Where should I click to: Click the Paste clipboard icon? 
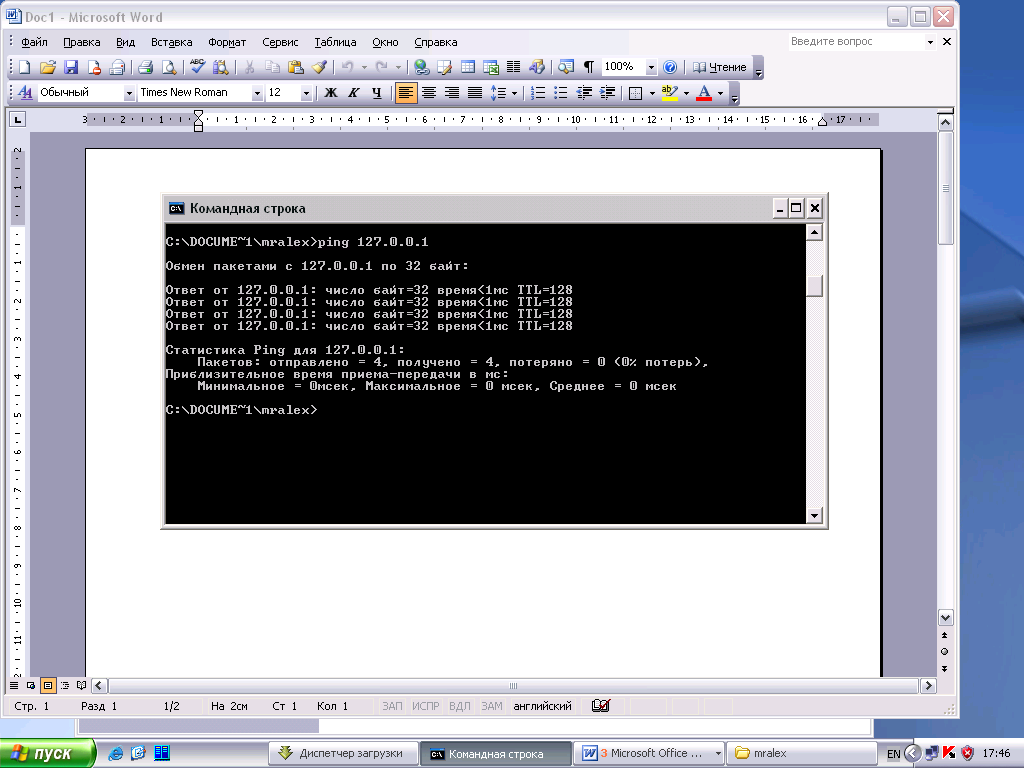(x=295, y=67)
